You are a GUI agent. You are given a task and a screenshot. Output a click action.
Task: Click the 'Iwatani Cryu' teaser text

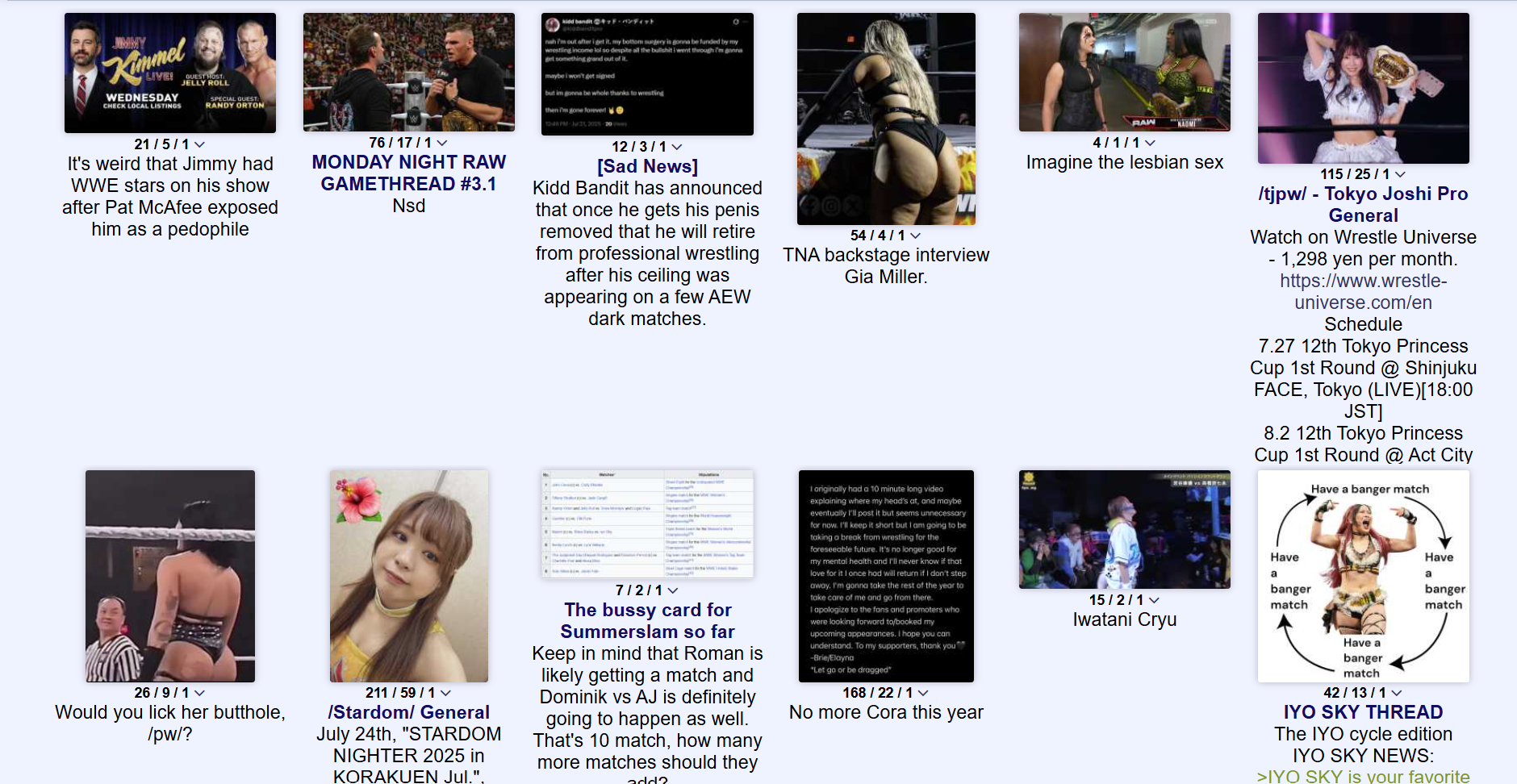pos(1125,619)
